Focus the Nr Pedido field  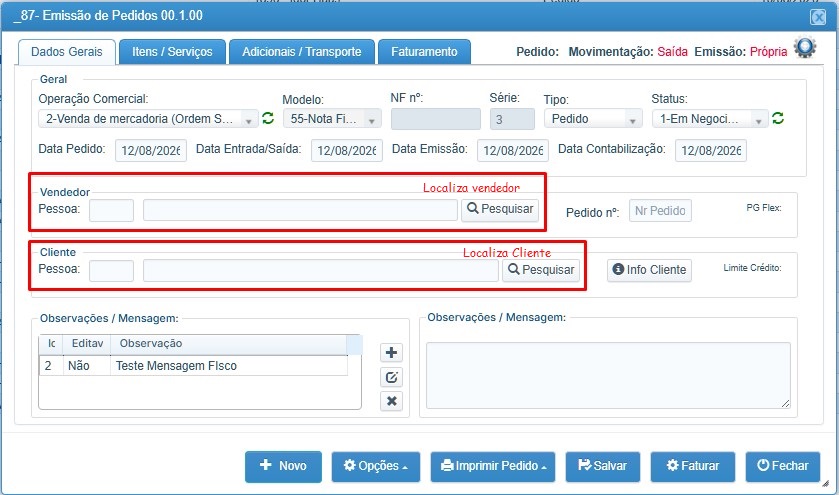click(660, 211)
